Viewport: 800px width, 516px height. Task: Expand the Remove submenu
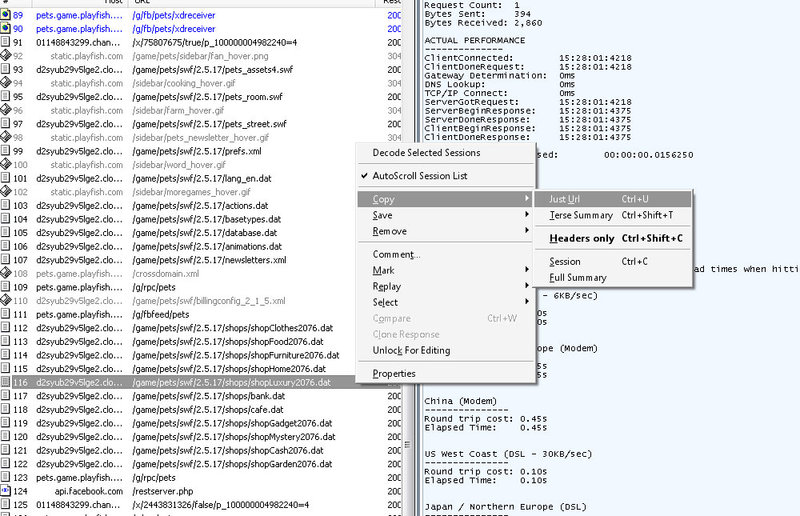point(446,231)
